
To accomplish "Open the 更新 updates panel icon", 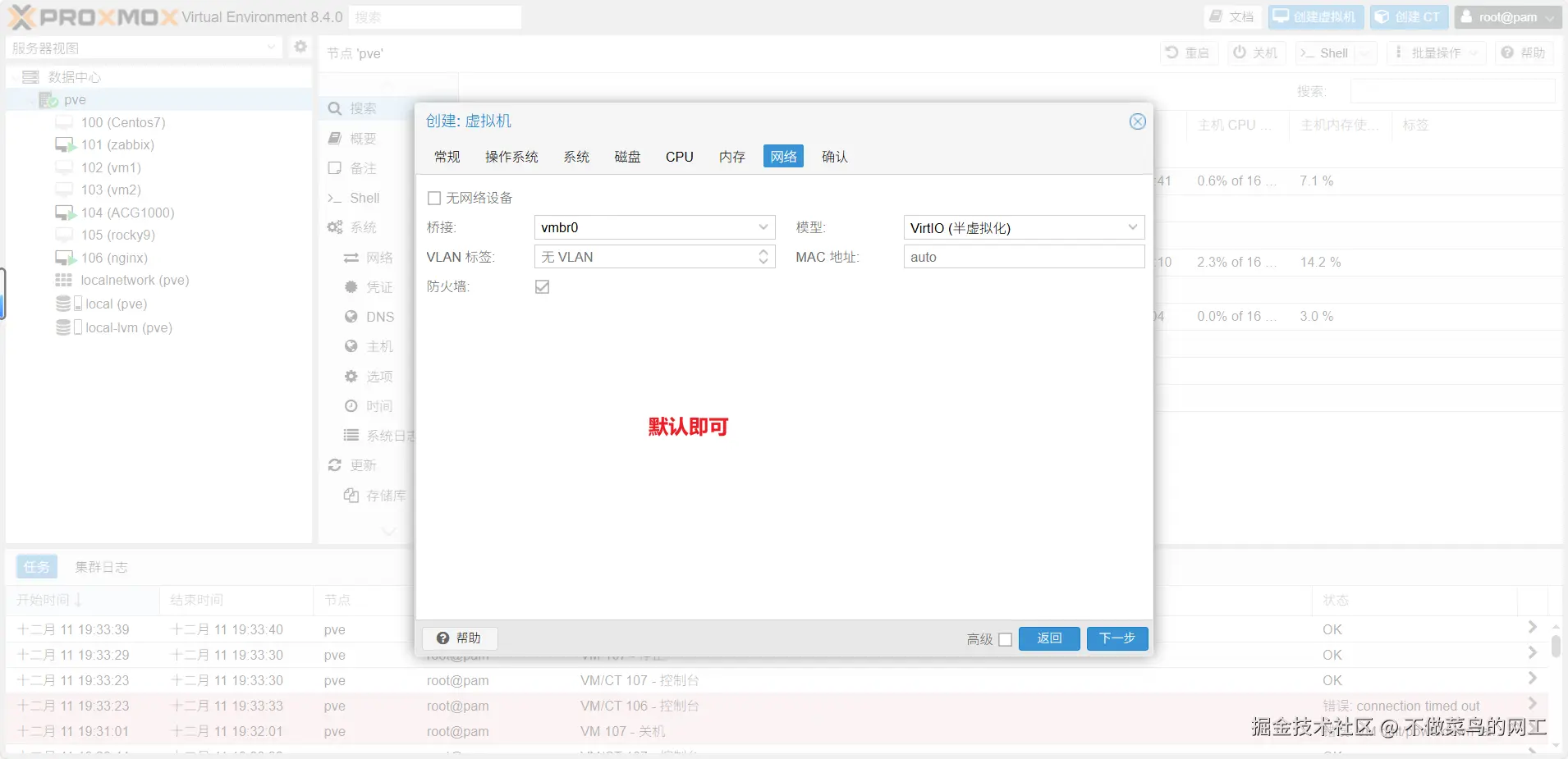I will coord(334,464).
